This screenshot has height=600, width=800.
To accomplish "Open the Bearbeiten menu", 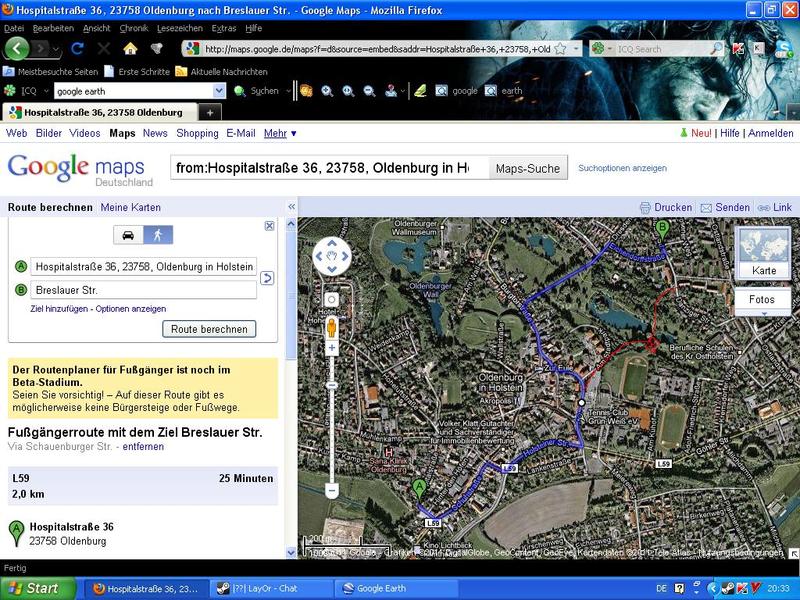I will (x=53, y=28).
